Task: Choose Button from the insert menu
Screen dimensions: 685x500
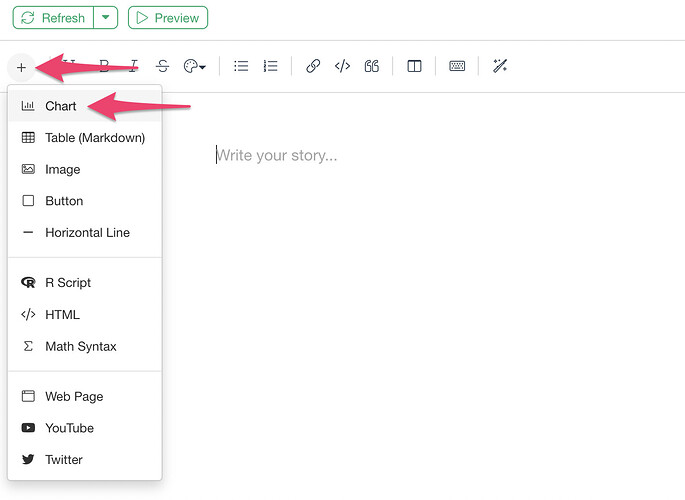Action: tap(85, 201)
